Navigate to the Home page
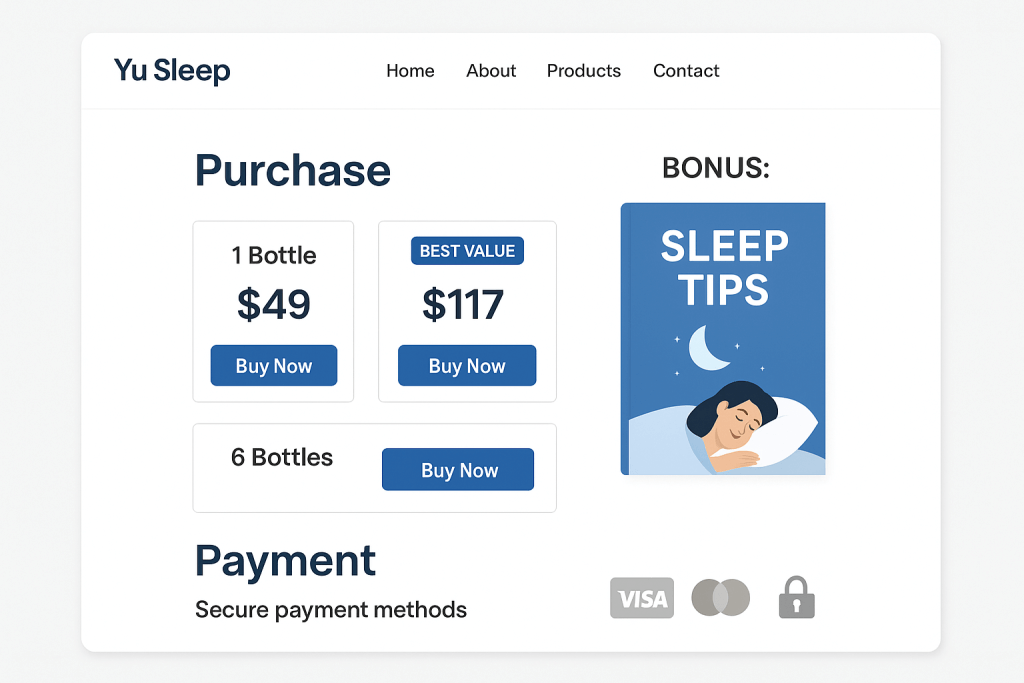The image size is (1024, 683). click(410, 71)
